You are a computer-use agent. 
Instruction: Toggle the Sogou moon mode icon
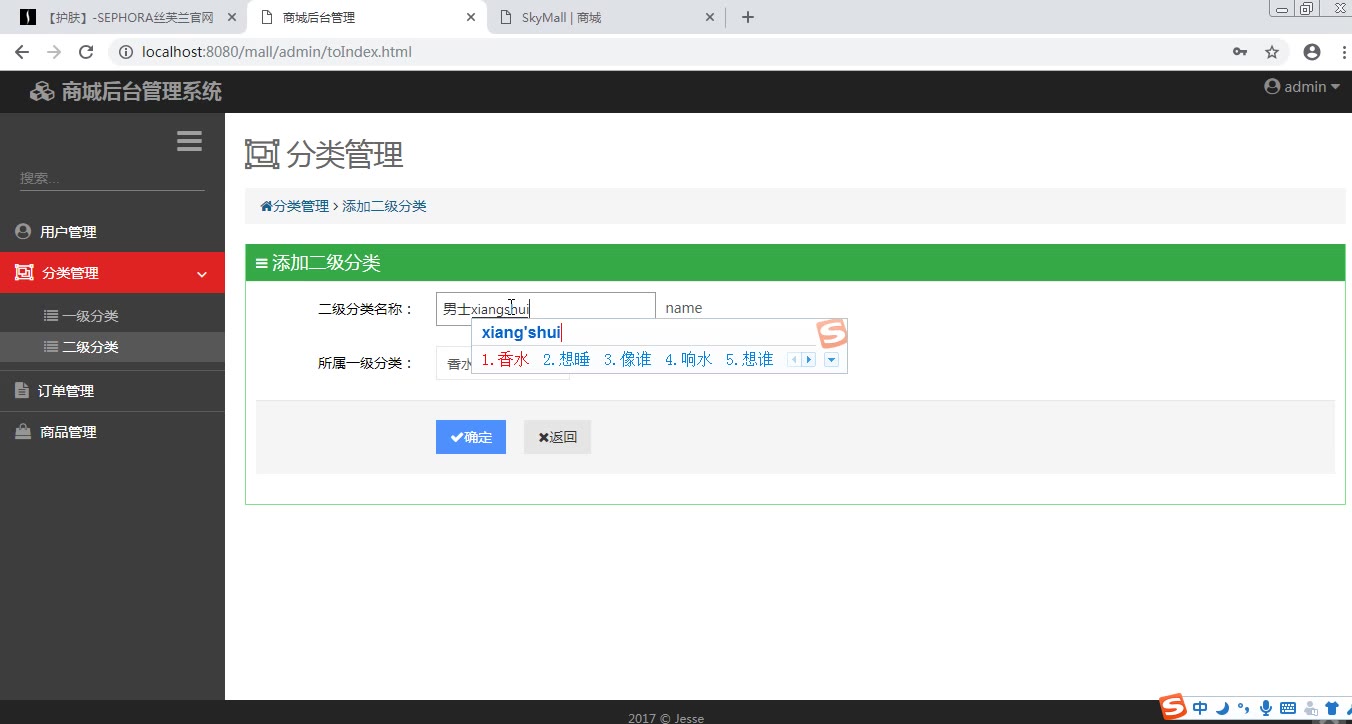(x=1223, y=708)
